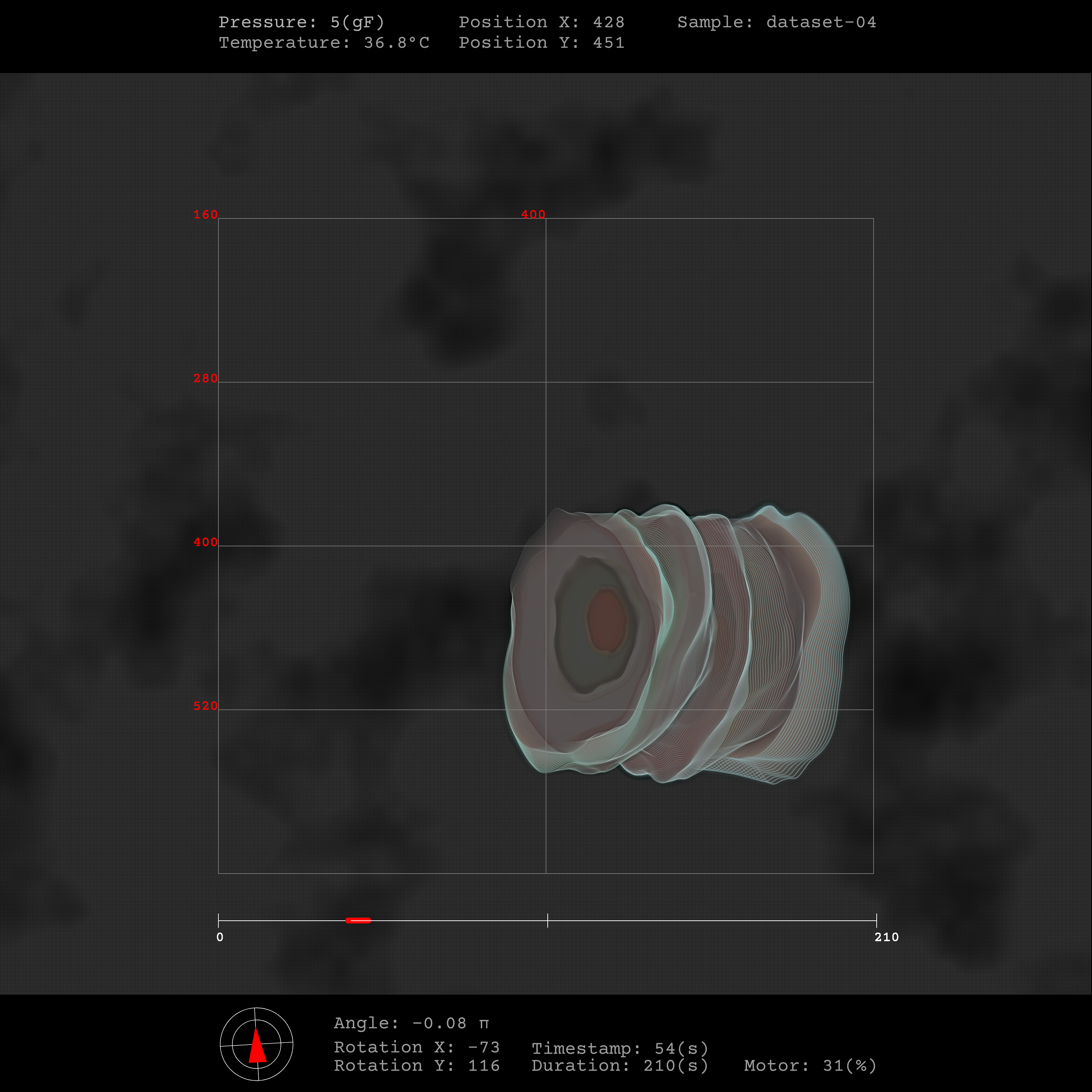Click the Temperature 36.8°C readout
1092x1092 pixels.
(324, 42)
